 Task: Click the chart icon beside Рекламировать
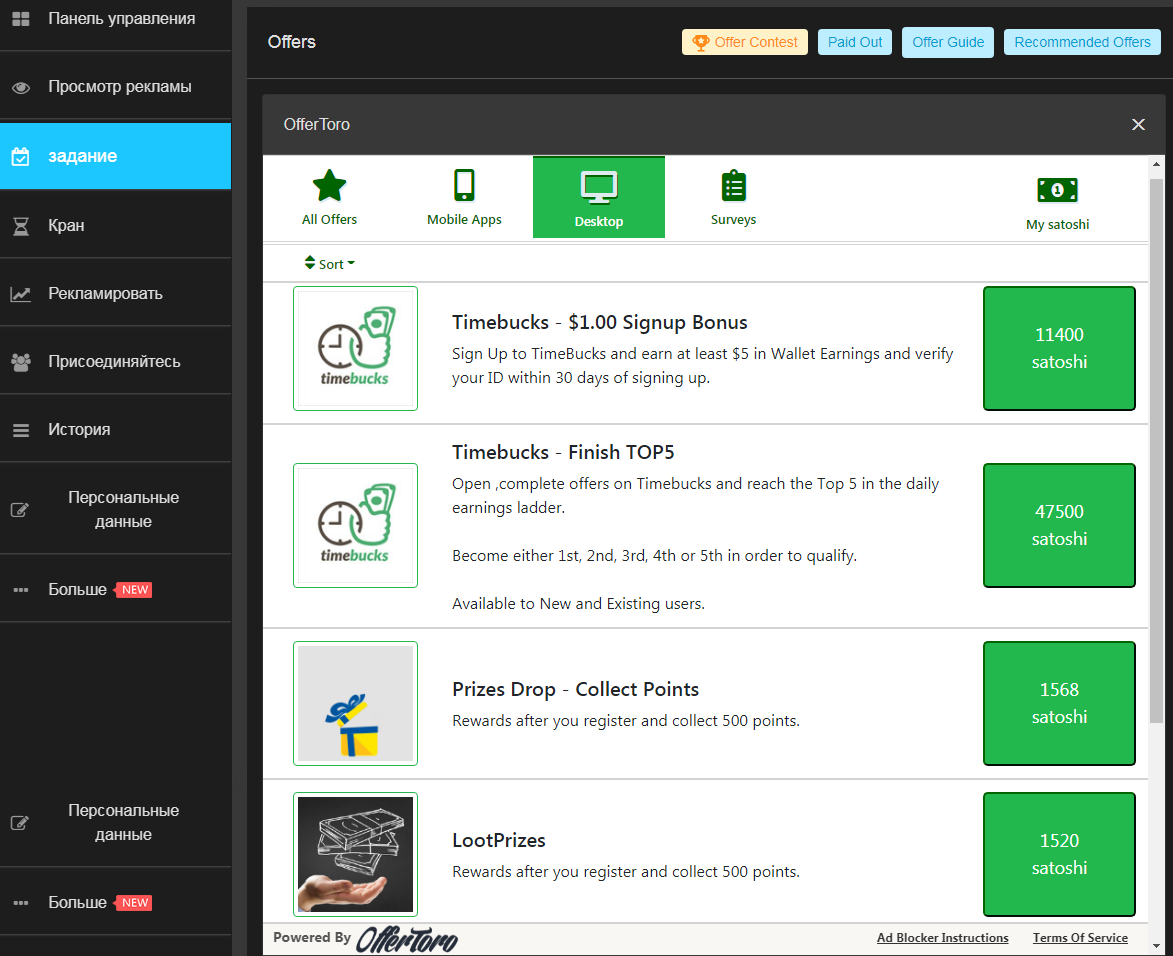(20, 294)
